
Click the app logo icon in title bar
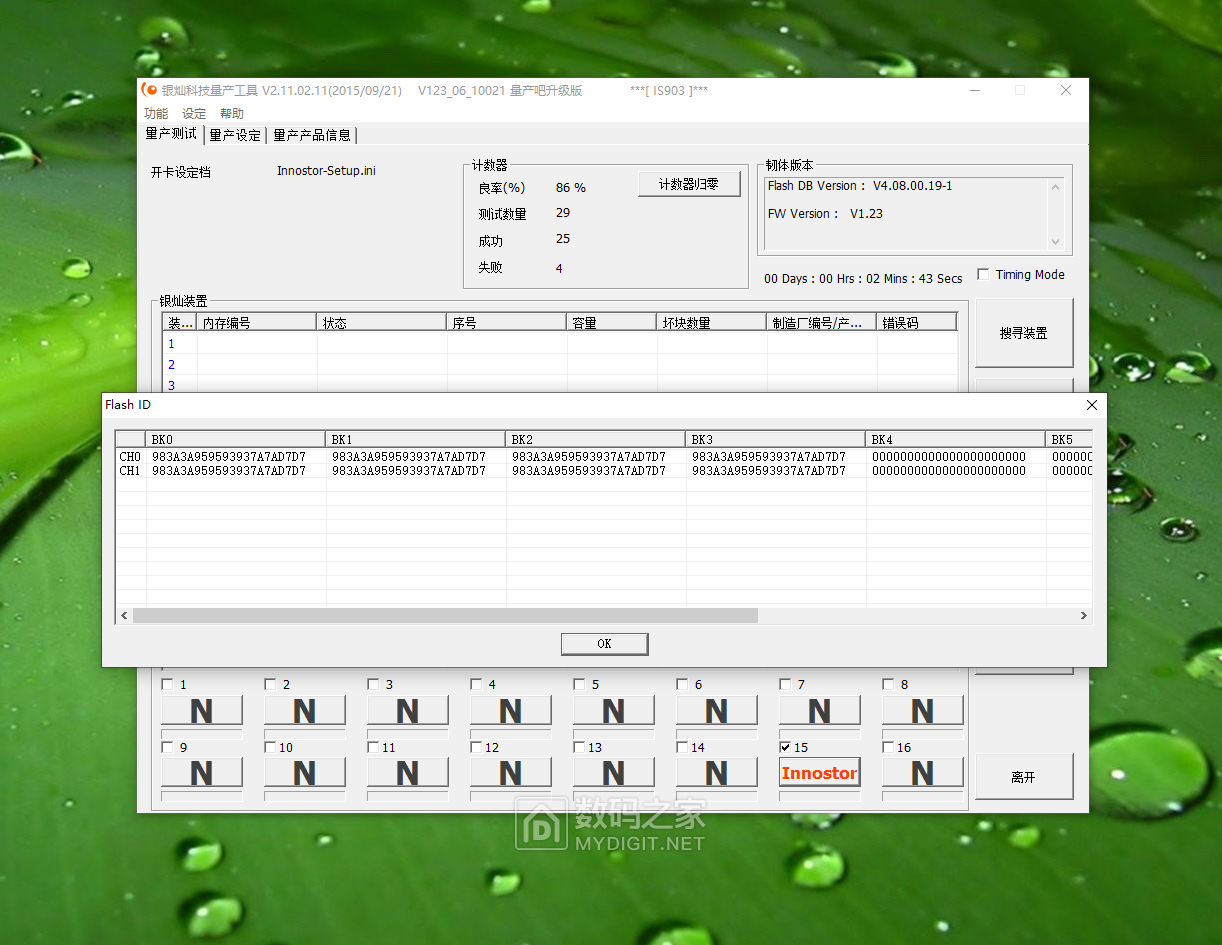pyautogui.click(x=150, y=90)
